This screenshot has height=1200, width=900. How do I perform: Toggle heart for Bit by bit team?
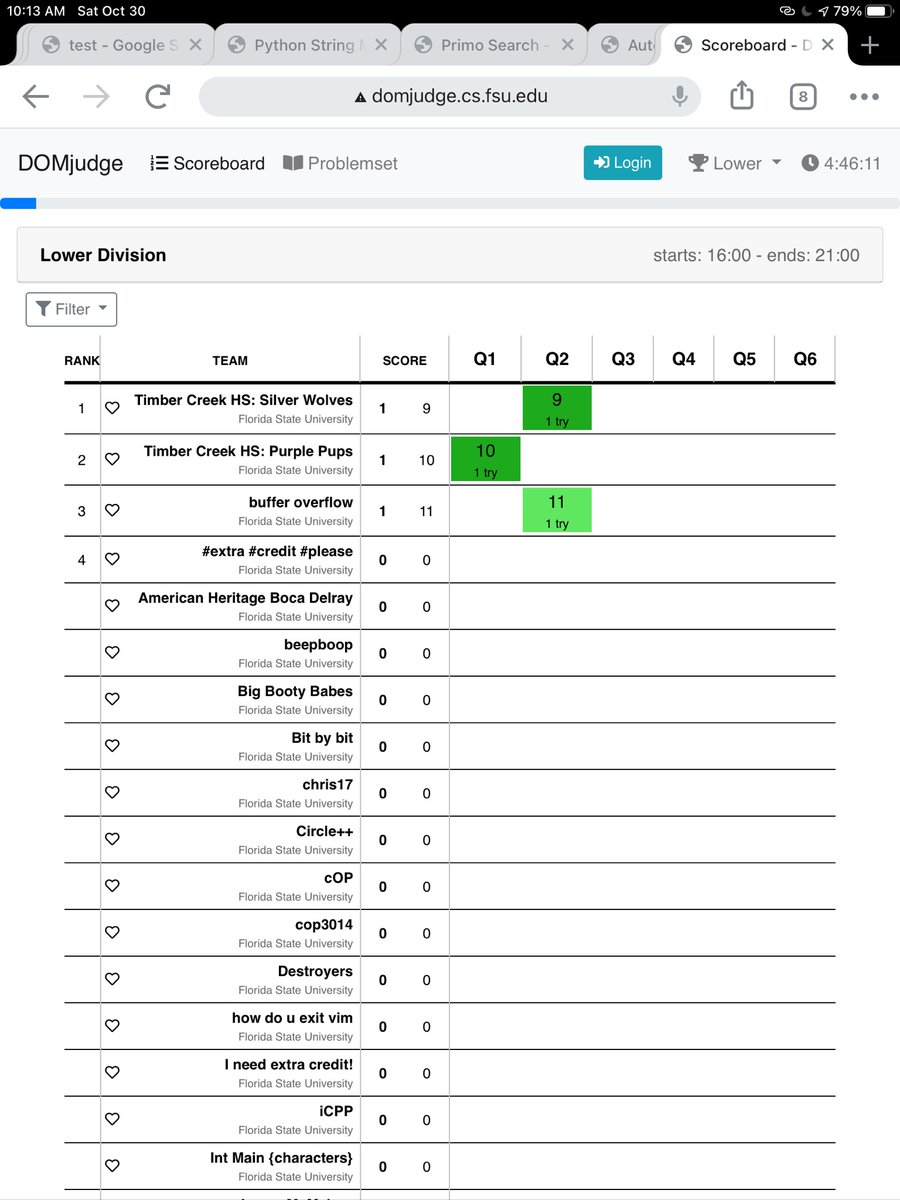pyautogui.click(x=112, y=746)
